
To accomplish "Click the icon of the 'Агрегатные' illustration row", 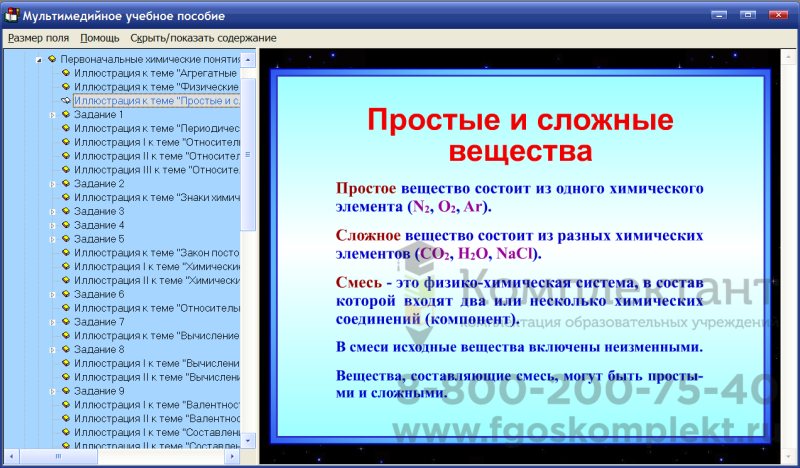I will [66, 73].
